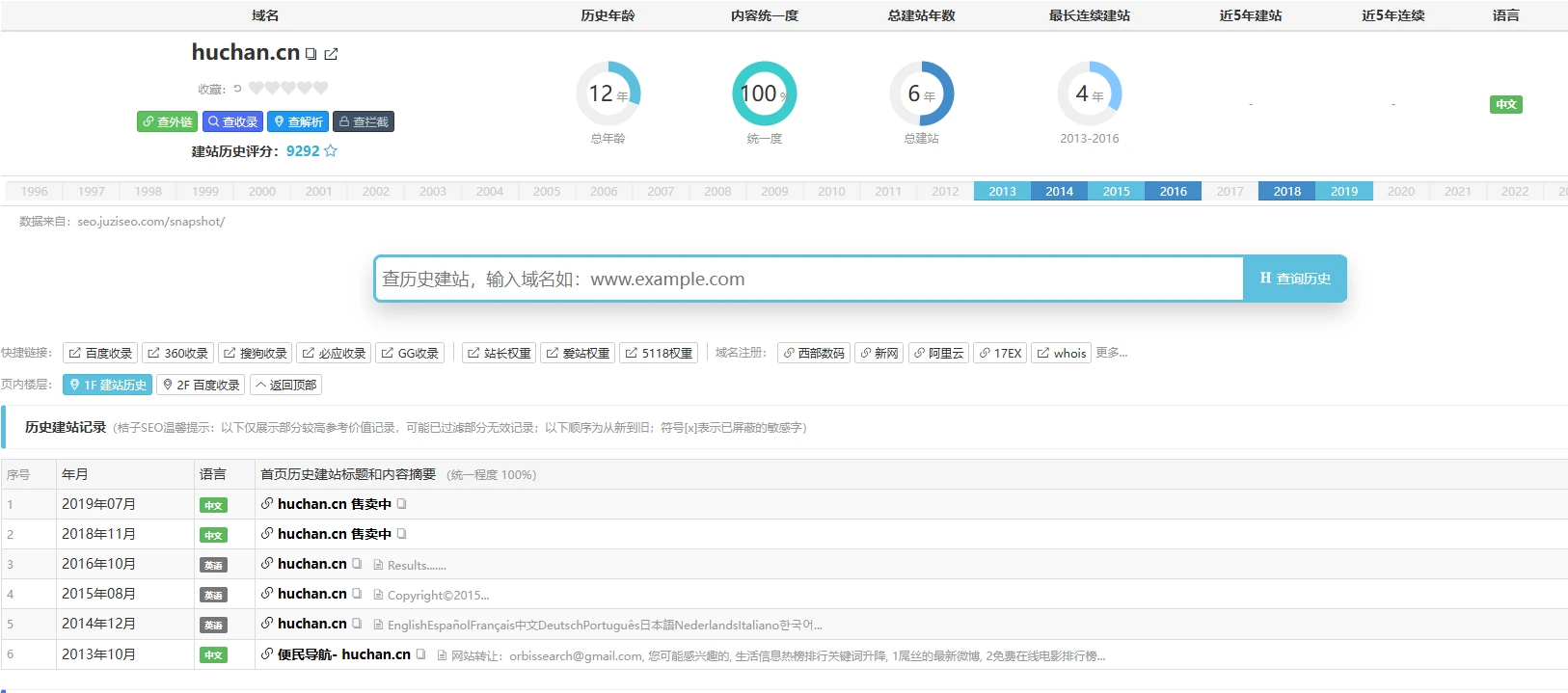Click the star next to score 9292
This screenshot has width=1568, height=693.
pyautogui.click(x=331, y=151)
